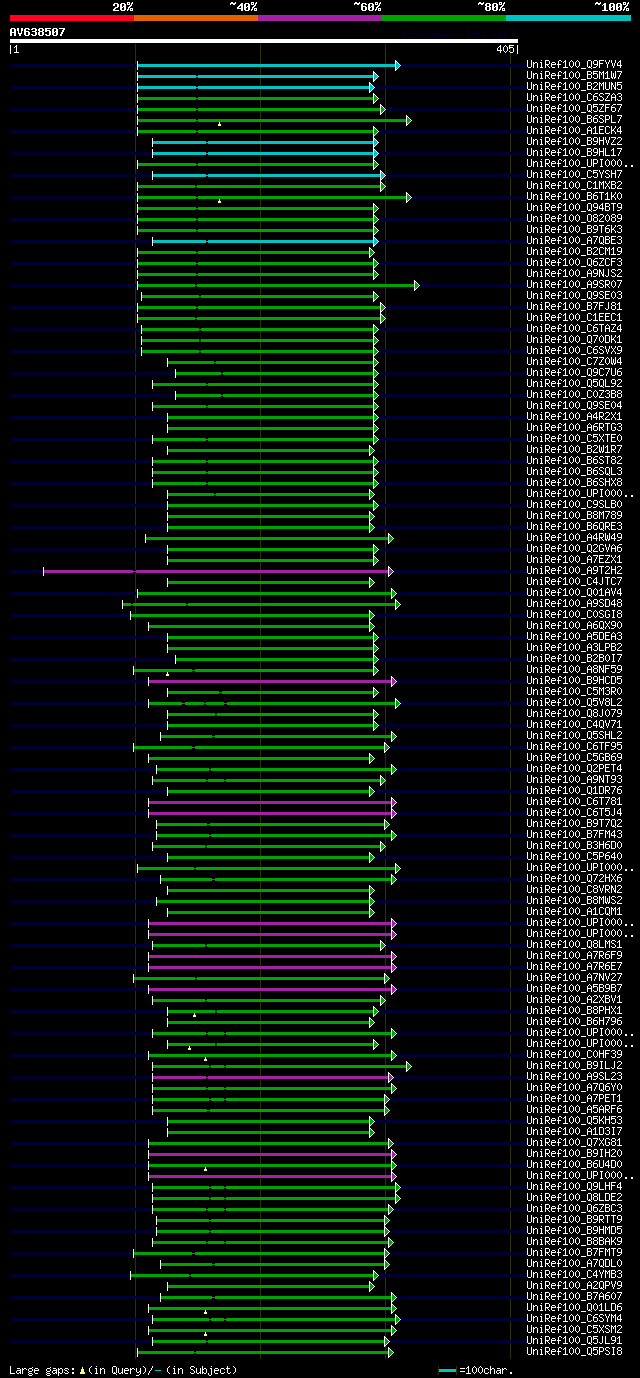Select the UniRef100_C6TF95 label
The width and height of the screenshot is (640, 1378).
(574, 747)
